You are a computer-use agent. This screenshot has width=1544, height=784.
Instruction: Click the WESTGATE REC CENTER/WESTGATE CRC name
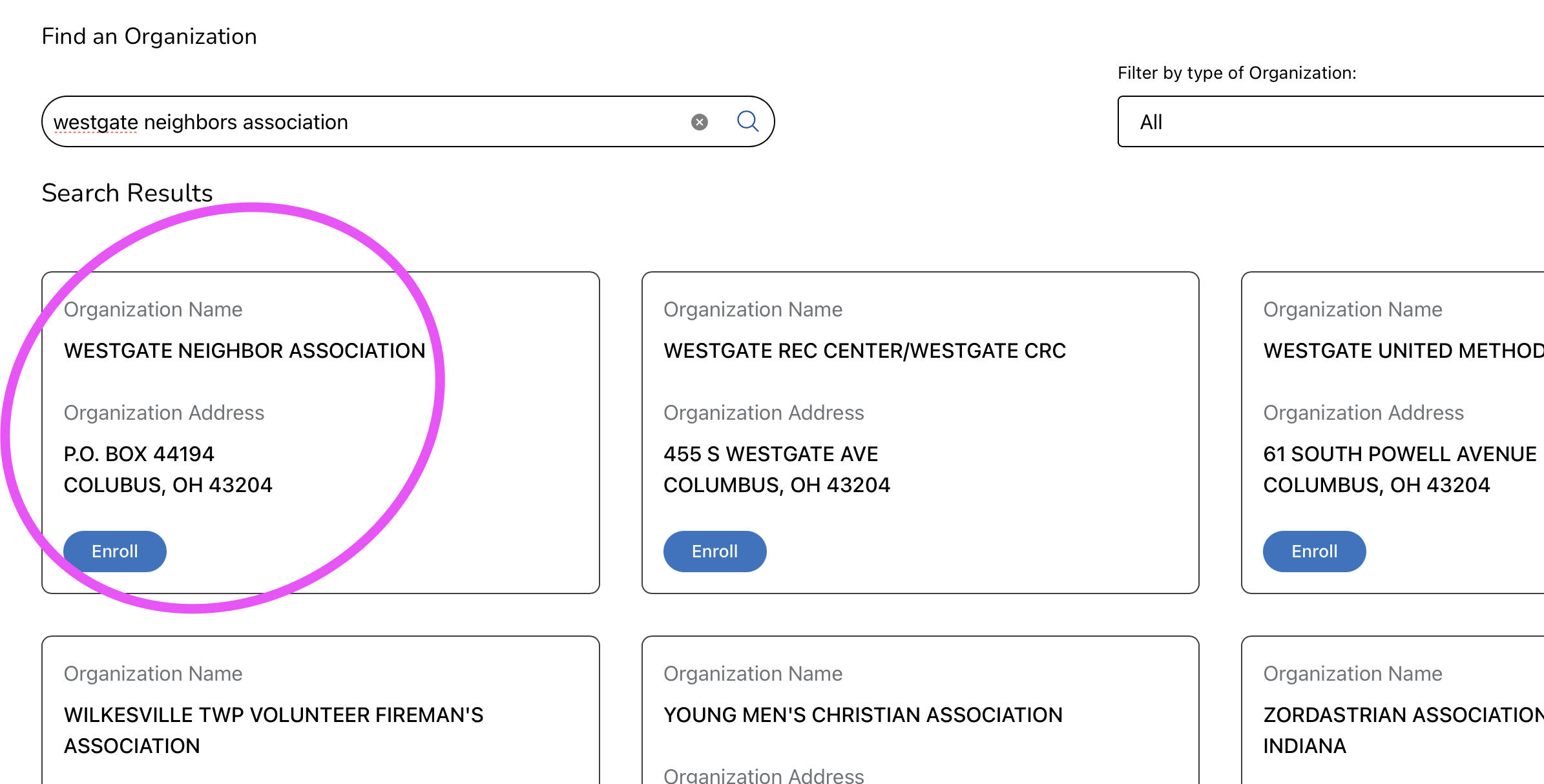tap(864, 351)
